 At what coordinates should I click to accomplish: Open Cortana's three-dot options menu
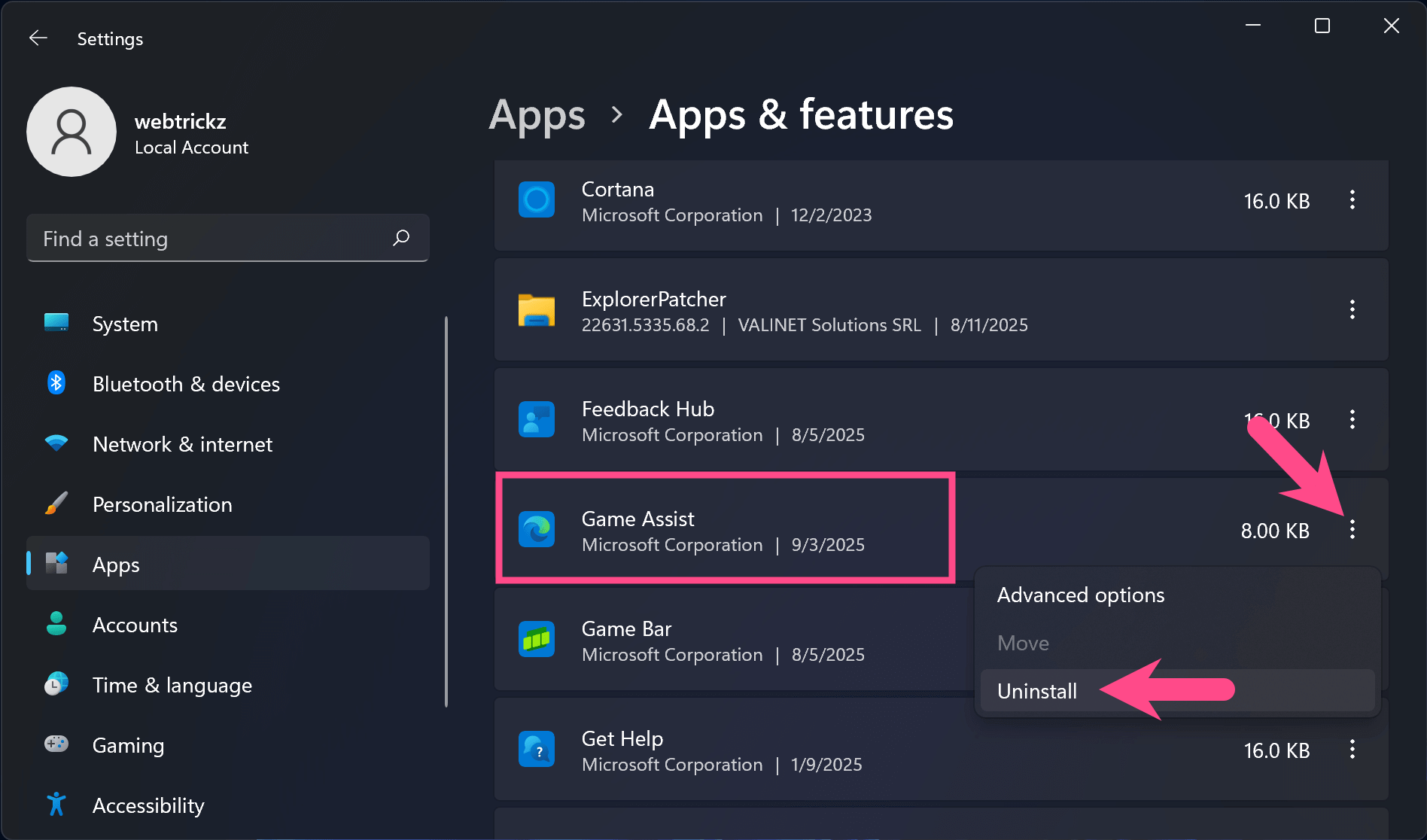point(1352,200)
